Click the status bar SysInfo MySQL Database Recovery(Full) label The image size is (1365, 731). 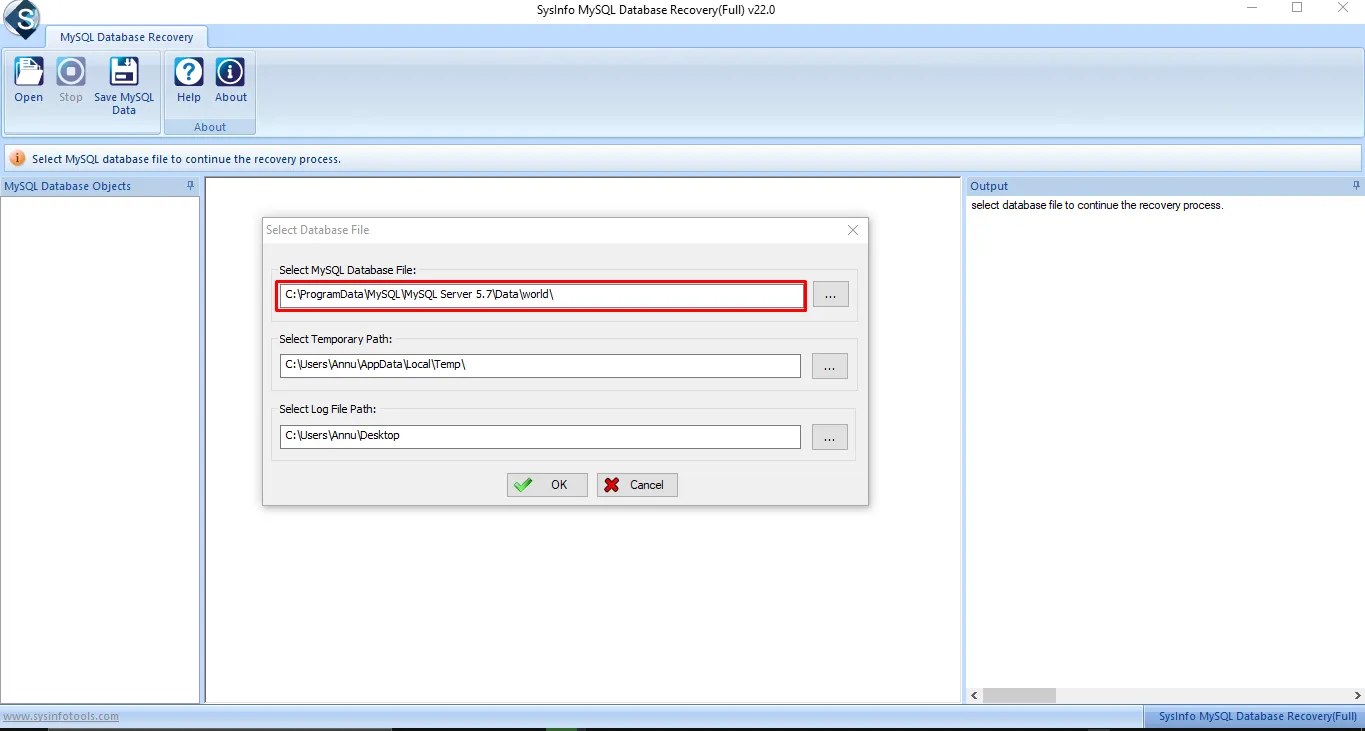(x=1258, y=716)
